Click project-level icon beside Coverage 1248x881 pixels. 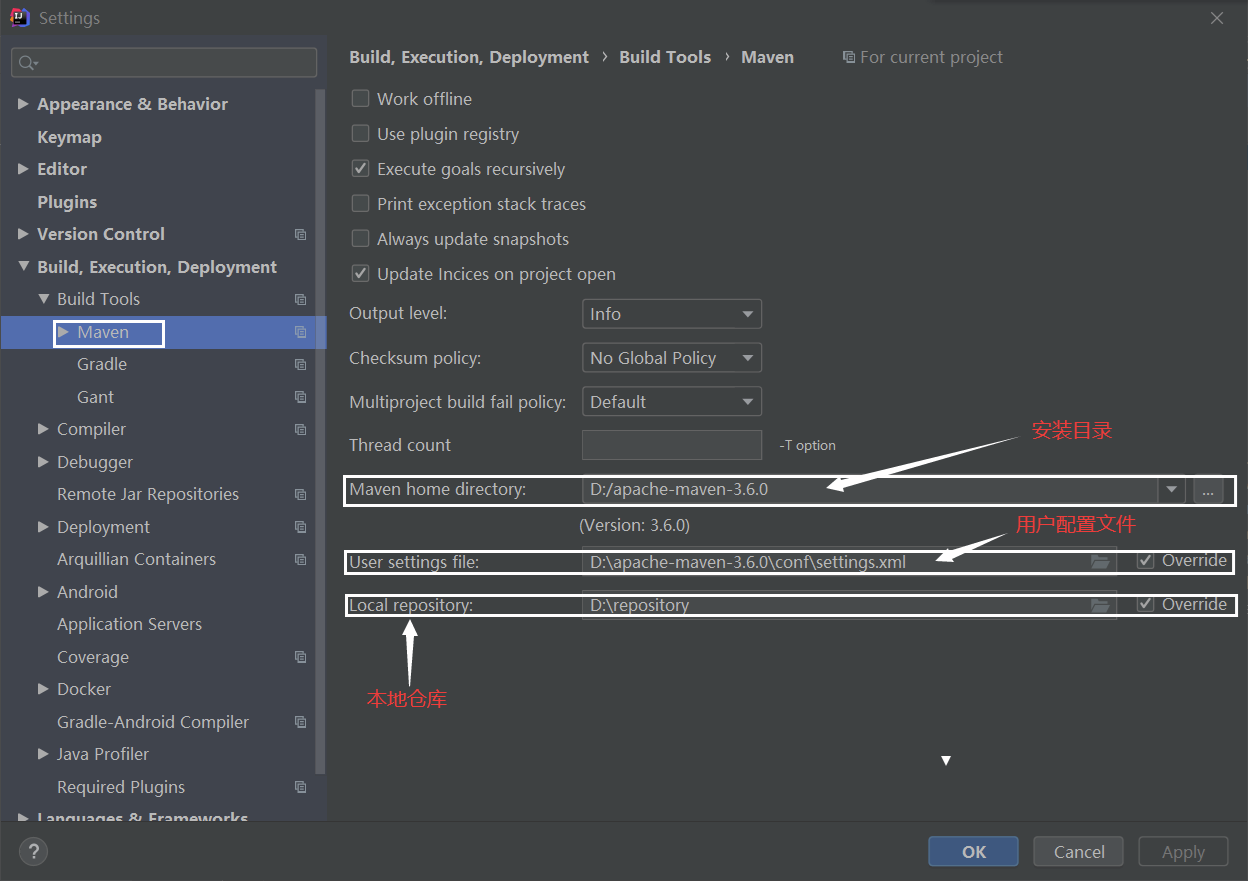coord(300,657)
